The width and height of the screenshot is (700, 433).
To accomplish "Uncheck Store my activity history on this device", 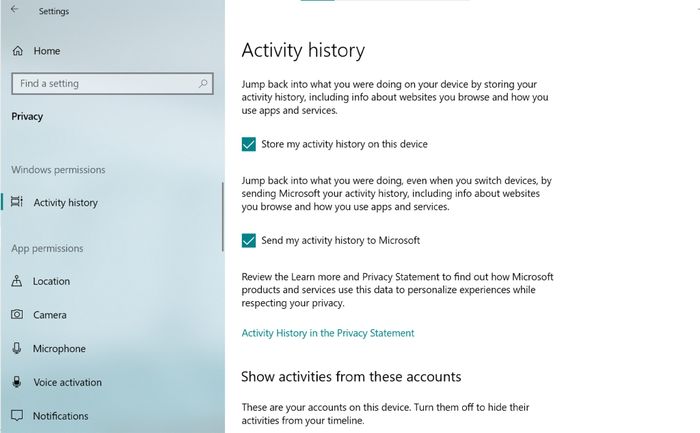I will point(249,145).
